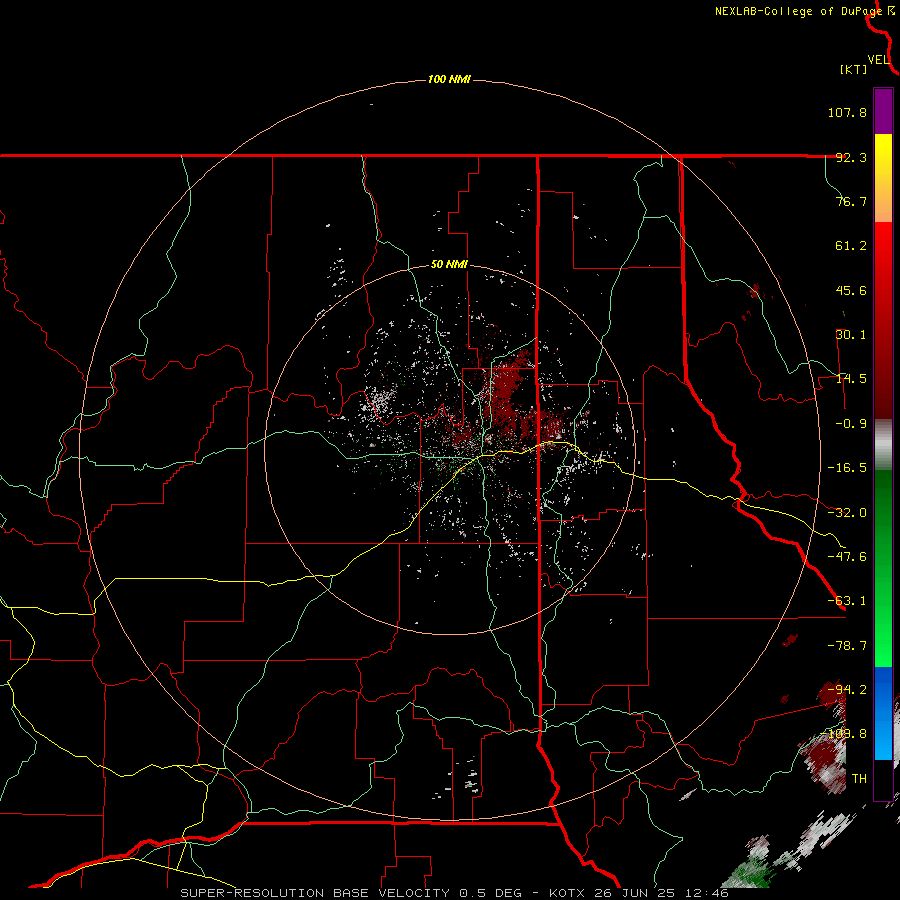Viewport: 900px width, 900px height.
Task: Click the gray near-zero segment of the color bar
Action: 883,445
